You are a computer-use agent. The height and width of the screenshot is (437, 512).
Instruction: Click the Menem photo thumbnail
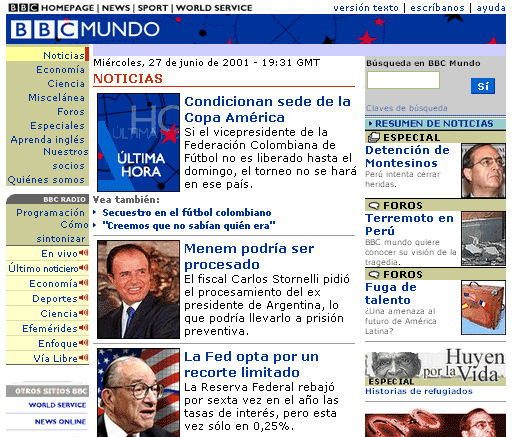click(138, 289)
